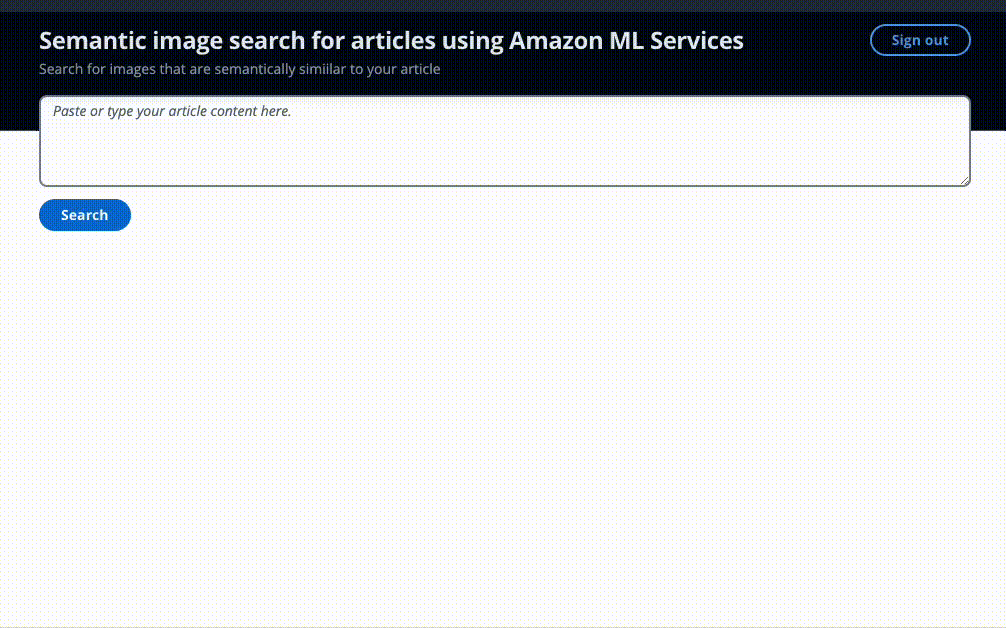Click the "Semantic image search" page heading

tap(391, 41)
